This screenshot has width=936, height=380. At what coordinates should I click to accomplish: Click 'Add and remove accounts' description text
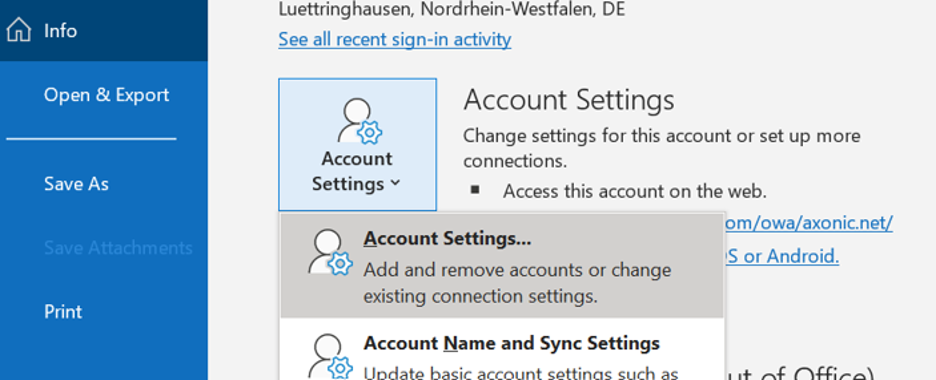pos(517,283)
